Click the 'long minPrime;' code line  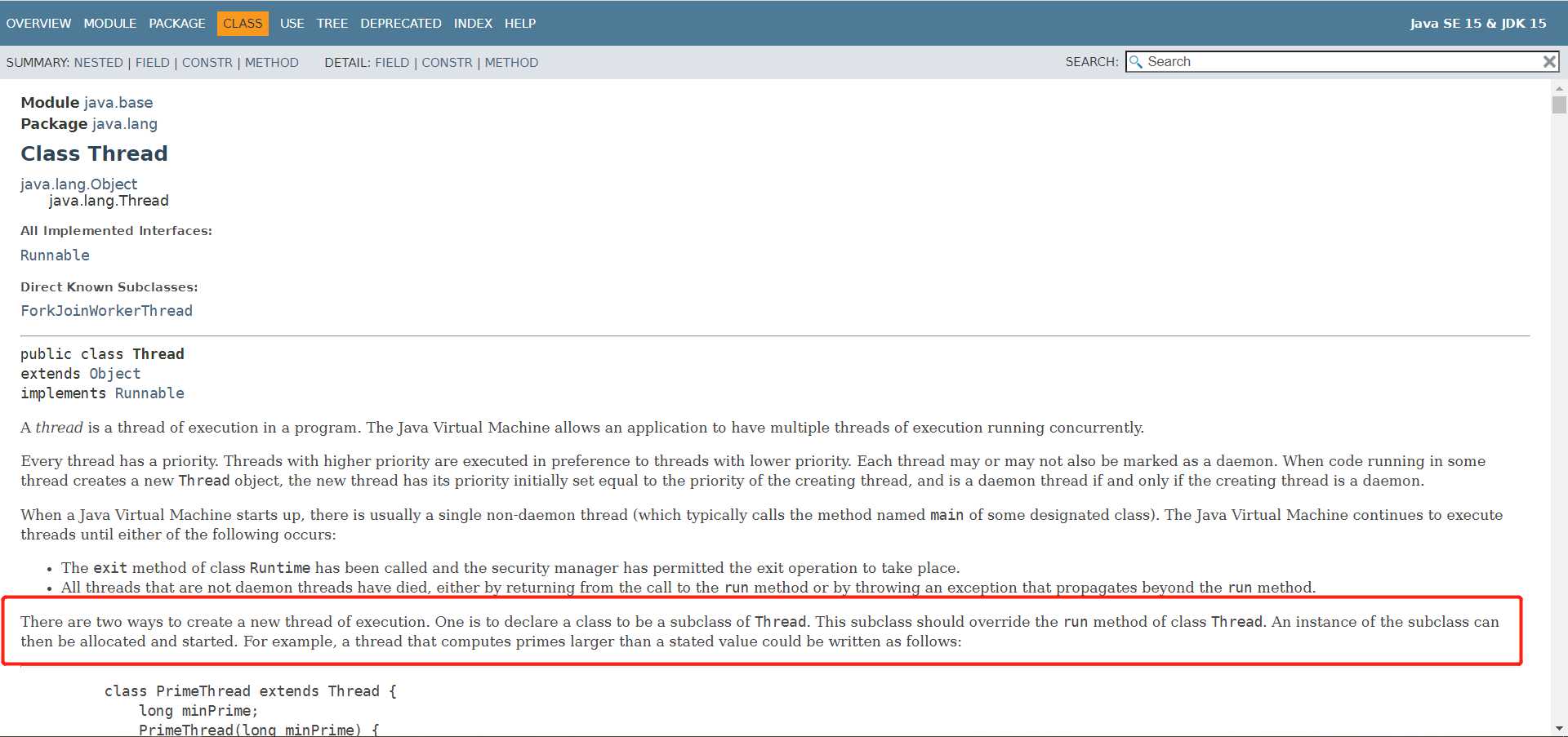(x=198, y=711)
